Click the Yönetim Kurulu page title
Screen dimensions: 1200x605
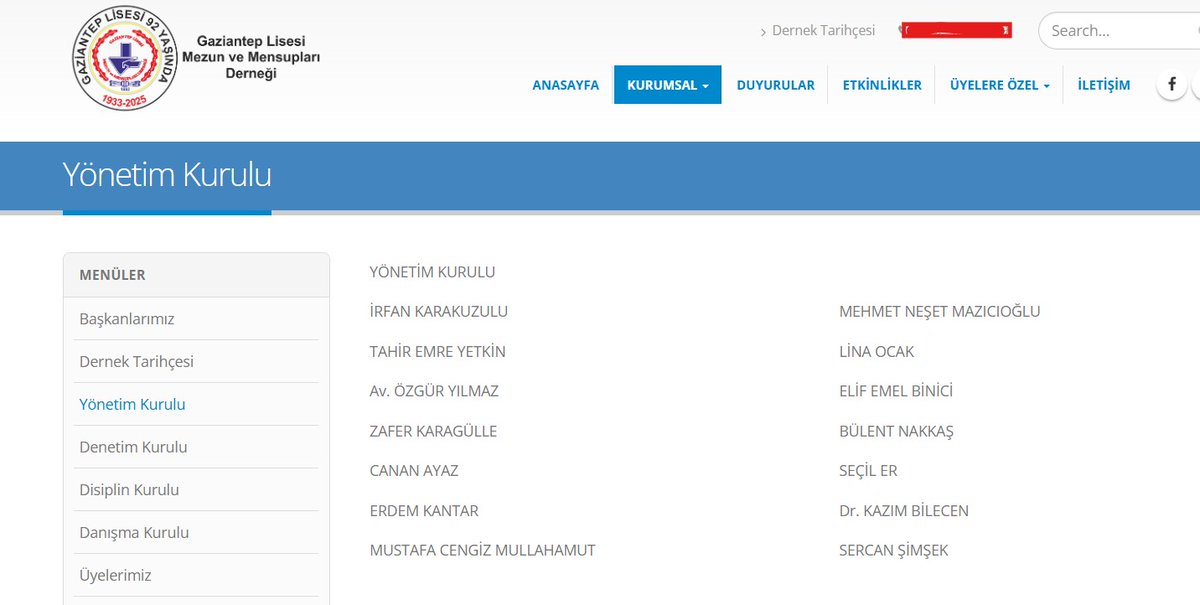167,175
